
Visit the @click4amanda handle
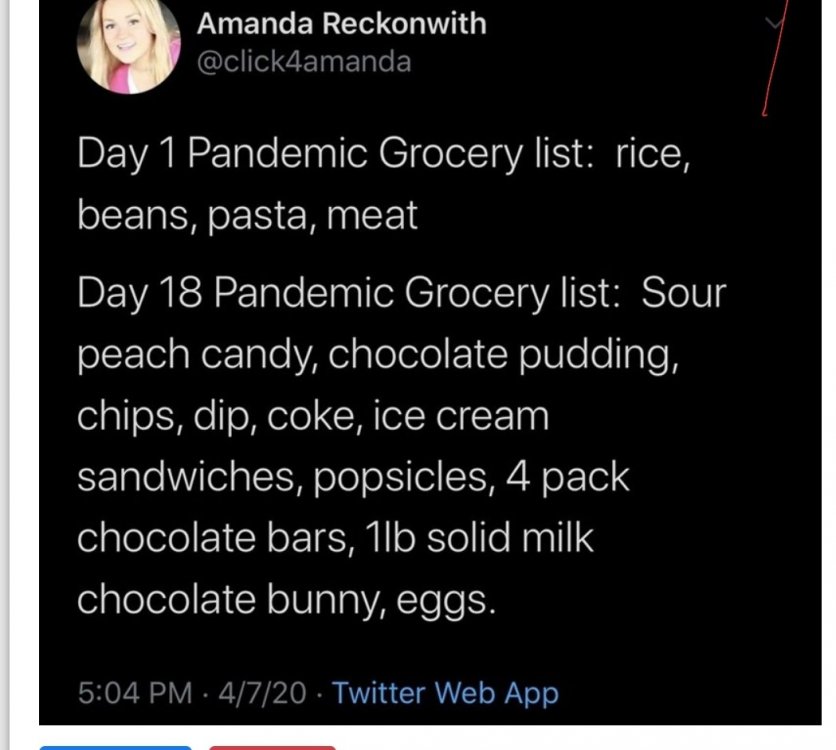pyautogui.click(x=304, y=61)
